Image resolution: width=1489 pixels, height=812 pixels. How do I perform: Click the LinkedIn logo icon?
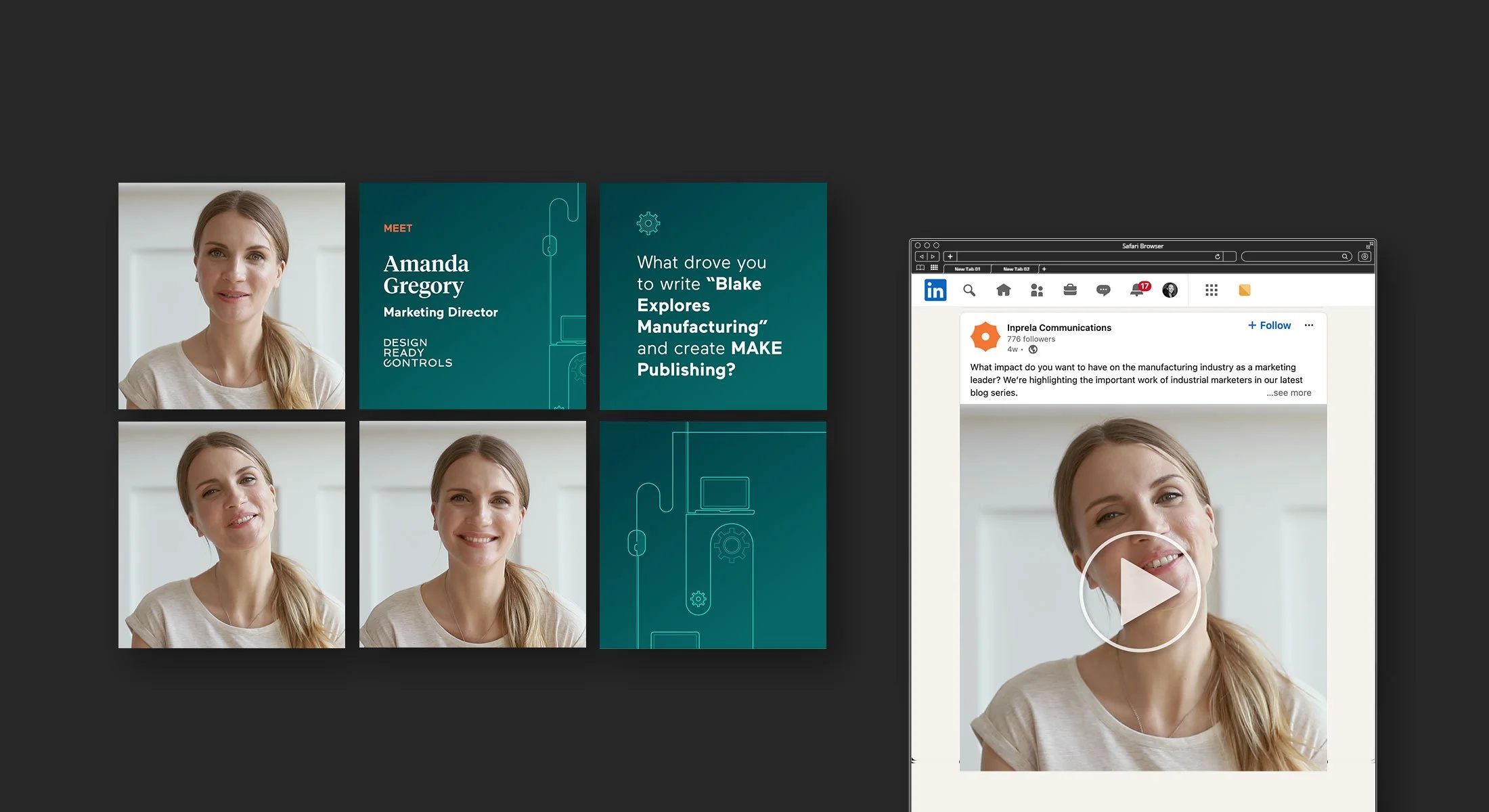tap(935, 290)
